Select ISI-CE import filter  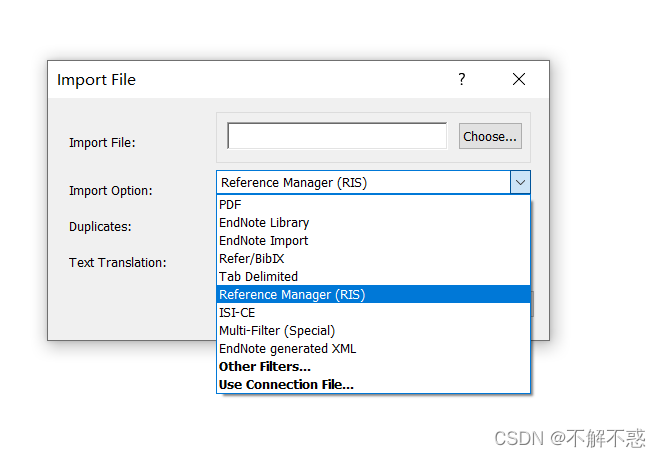pyautogui.click(x=373, y=312)
